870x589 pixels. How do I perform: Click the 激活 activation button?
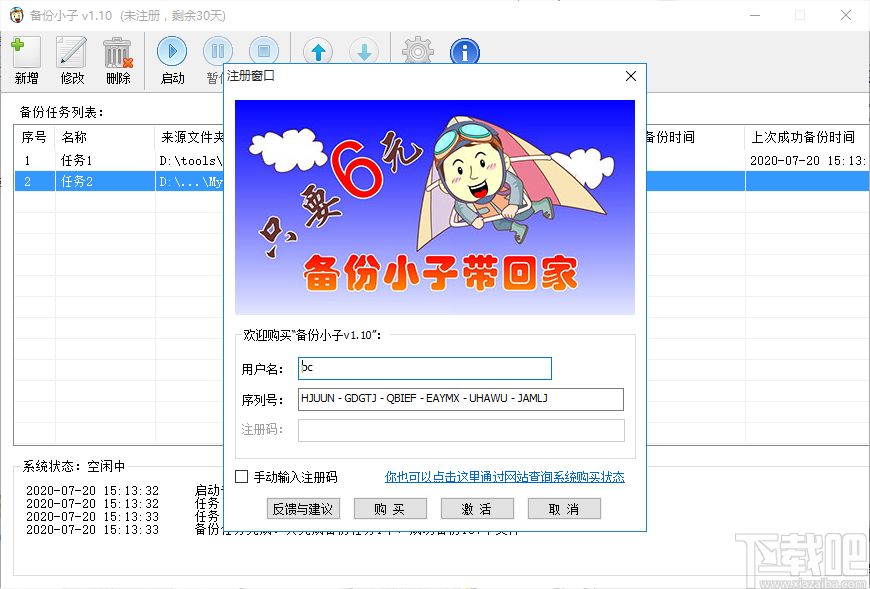tap(477, 508)
